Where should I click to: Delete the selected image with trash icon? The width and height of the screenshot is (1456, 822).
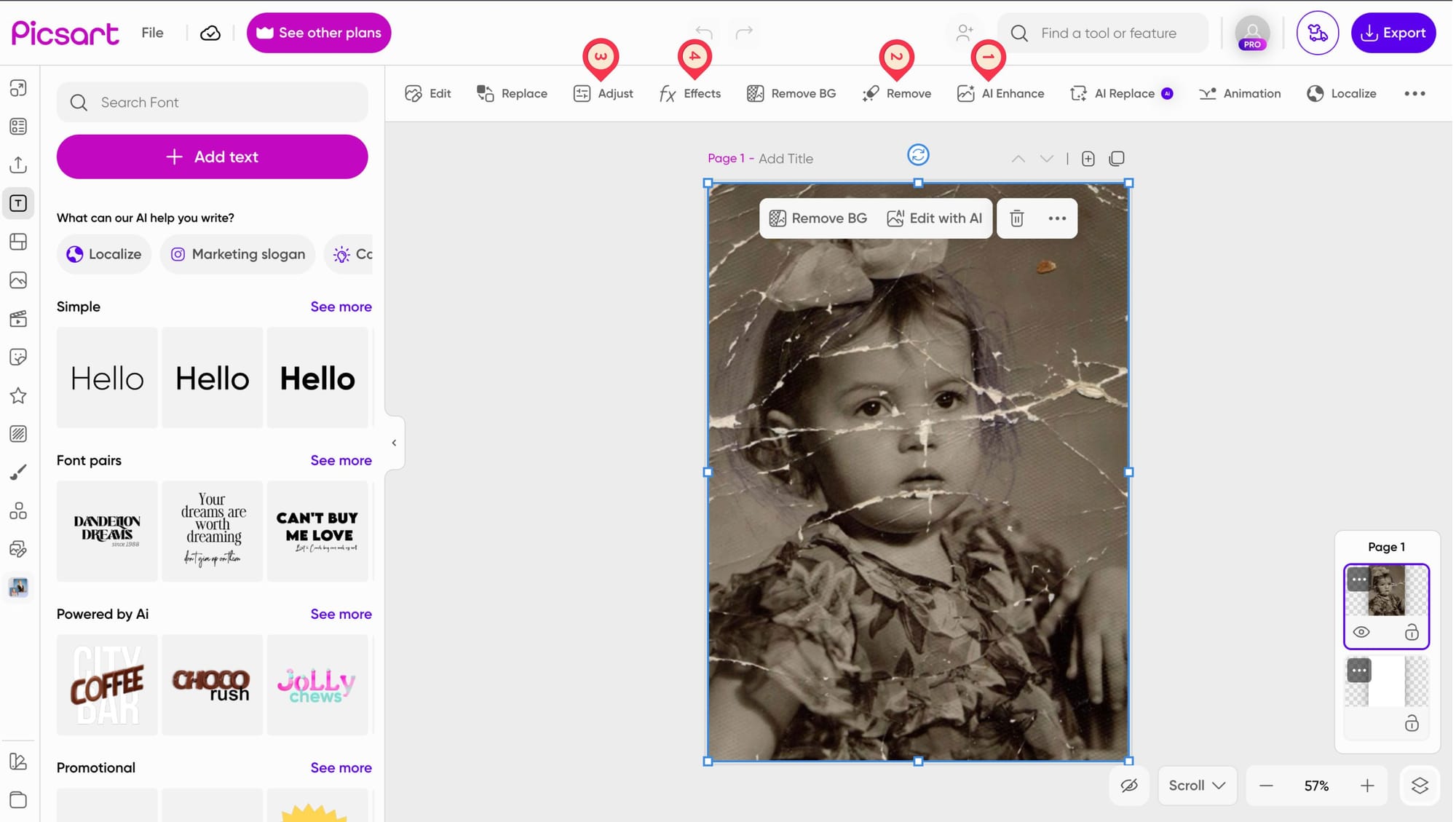tap(1017, 218)
